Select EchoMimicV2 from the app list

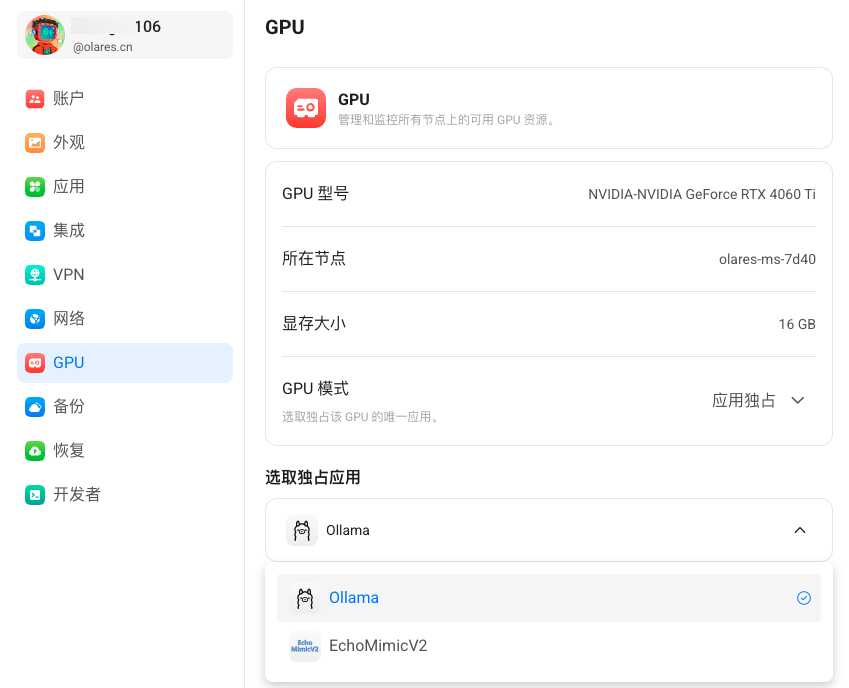pyautogui.click(x=378, y=646)
